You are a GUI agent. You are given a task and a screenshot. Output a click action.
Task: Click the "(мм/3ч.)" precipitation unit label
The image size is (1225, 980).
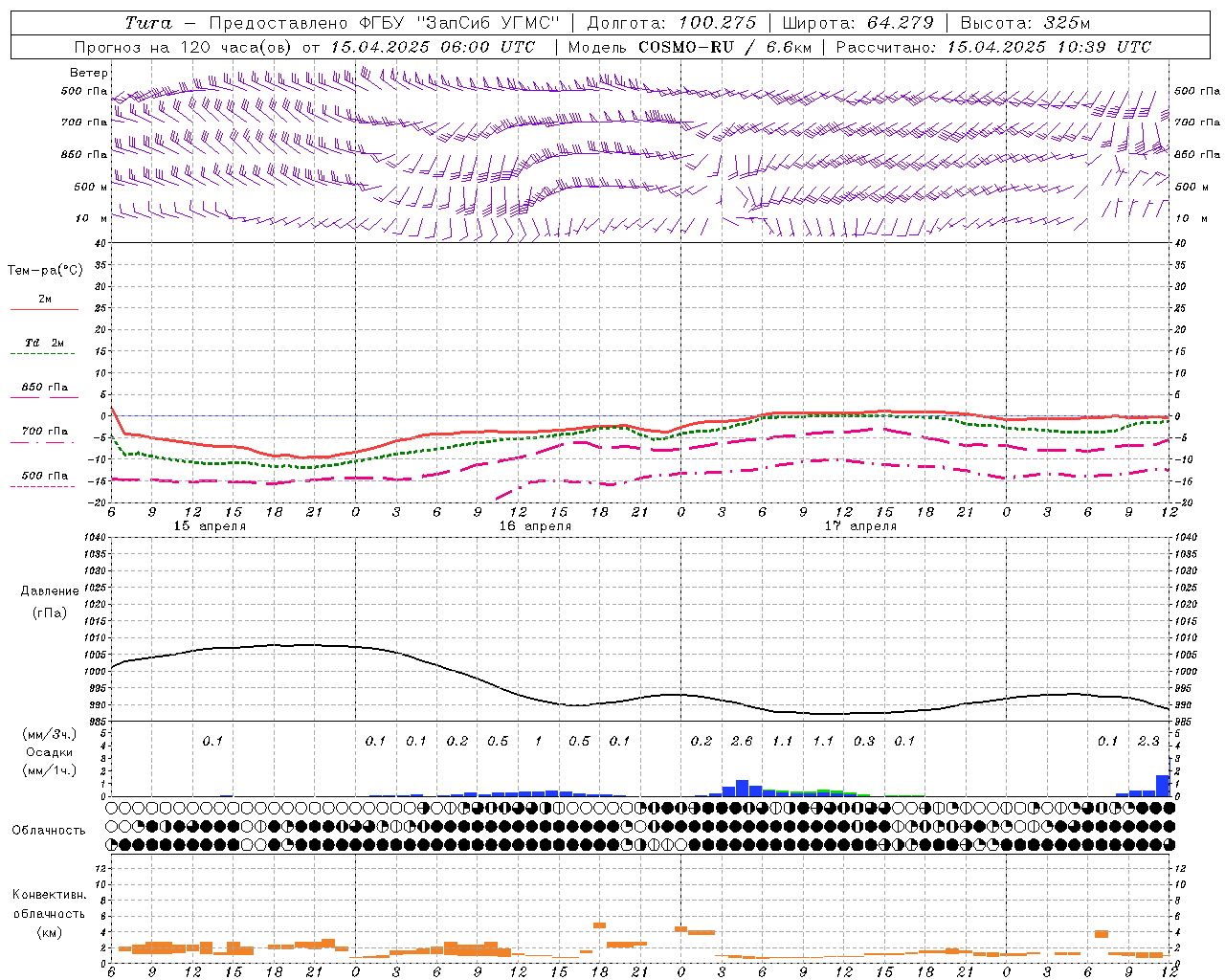(50, 734)
